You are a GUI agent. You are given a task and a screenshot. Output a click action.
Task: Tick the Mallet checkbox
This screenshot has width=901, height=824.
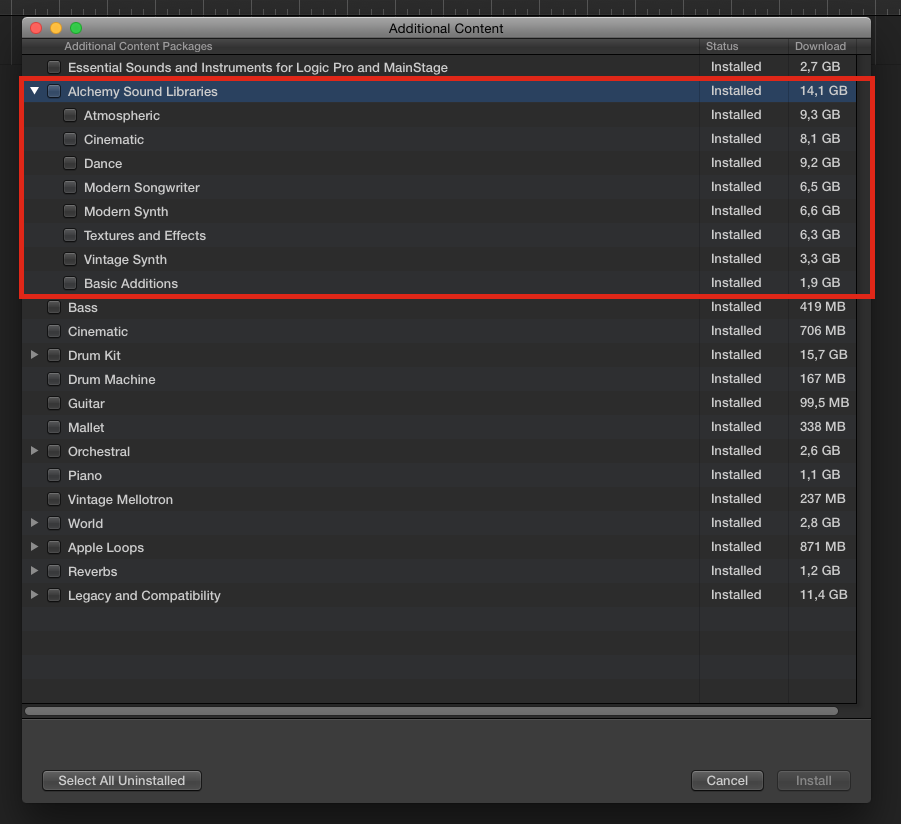click(x=54, y=428)
